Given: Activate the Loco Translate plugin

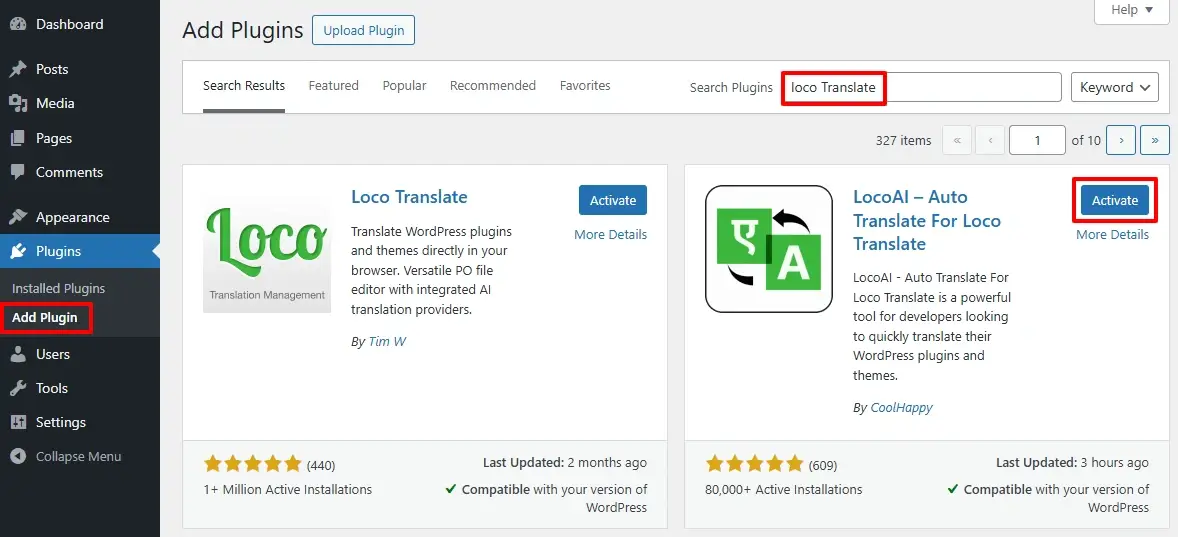Looking at the screenshot, I should (x=613, y=201).
